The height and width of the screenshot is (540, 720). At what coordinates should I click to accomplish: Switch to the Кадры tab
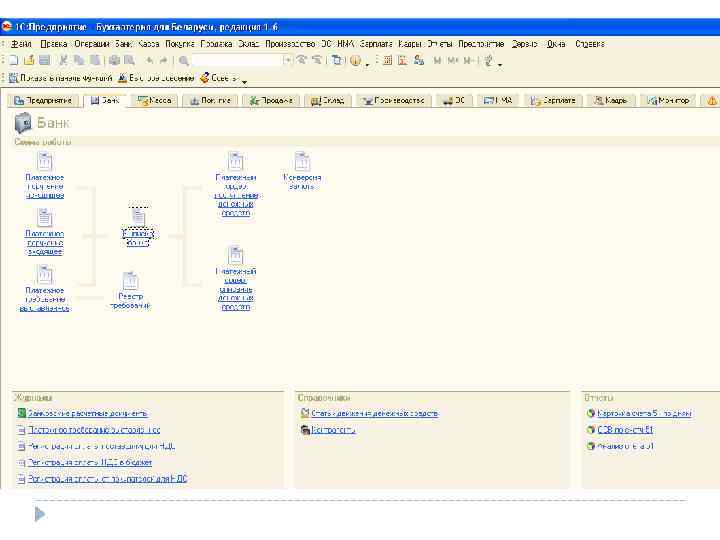[x=611, y=101]
